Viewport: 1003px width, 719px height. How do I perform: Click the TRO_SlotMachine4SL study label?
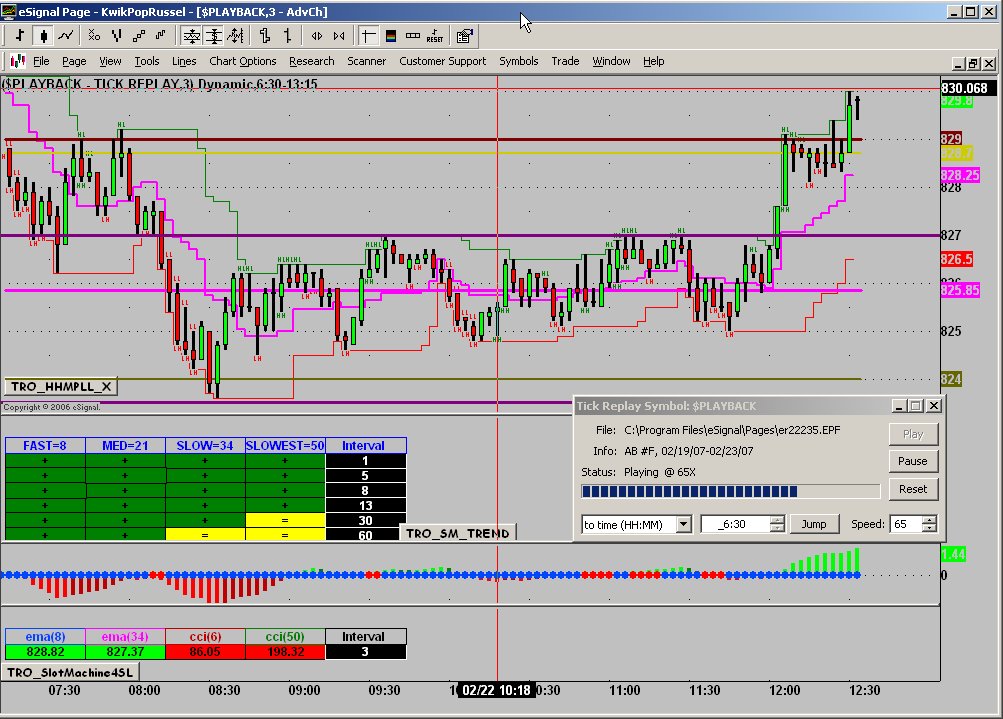(x=70, y=672)
